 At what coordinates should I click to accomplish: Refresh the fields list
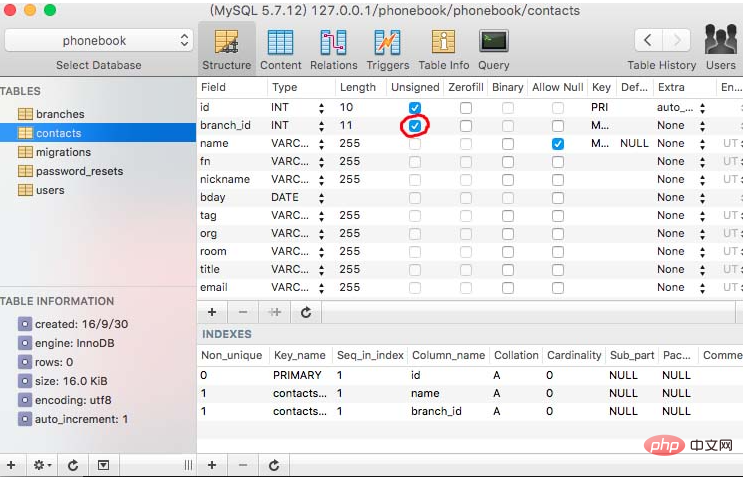click(x=306, y=312)
